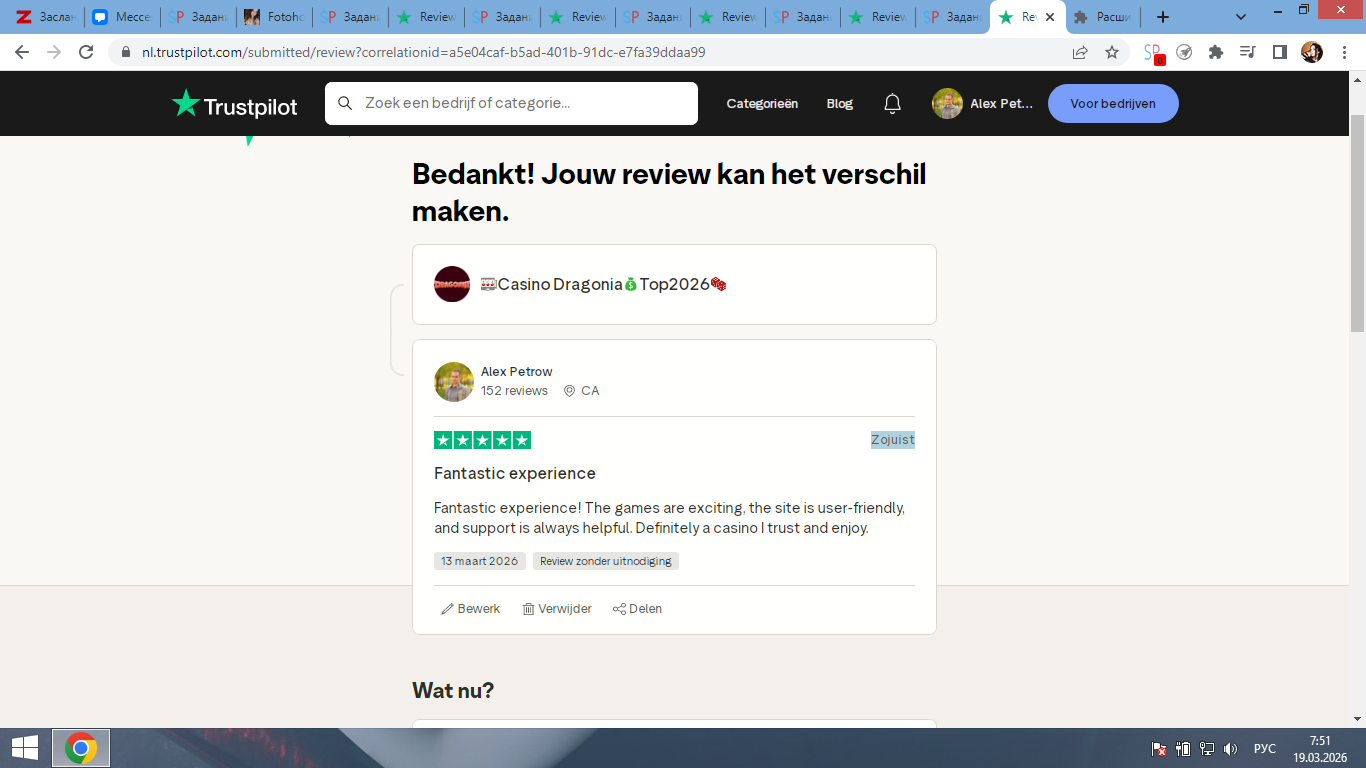Delete the review with Verwijder
The height and width of the screenshot is (768, 1366).
(x=557, y=609)
